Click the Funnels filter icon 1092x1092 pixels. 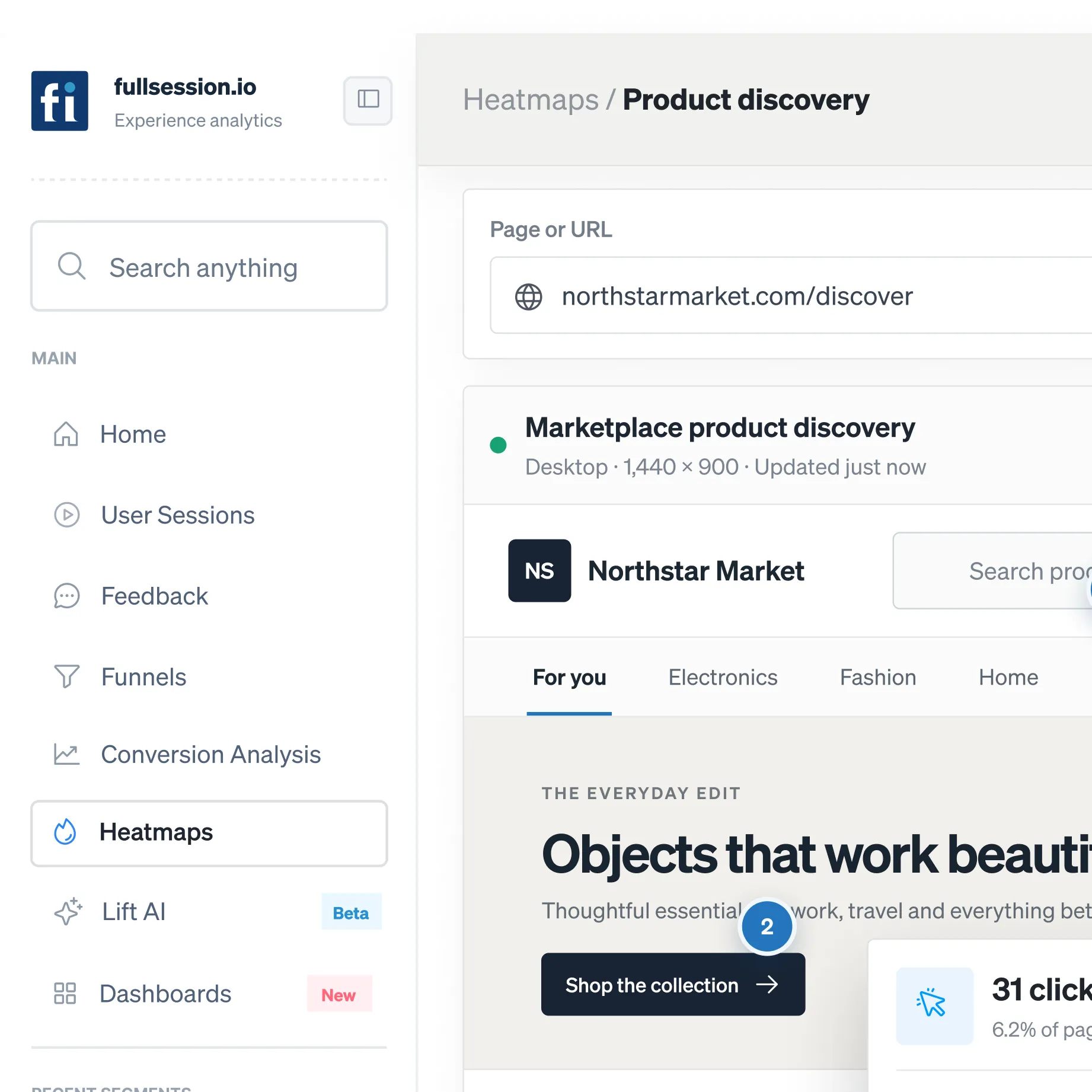pos(66,676)
